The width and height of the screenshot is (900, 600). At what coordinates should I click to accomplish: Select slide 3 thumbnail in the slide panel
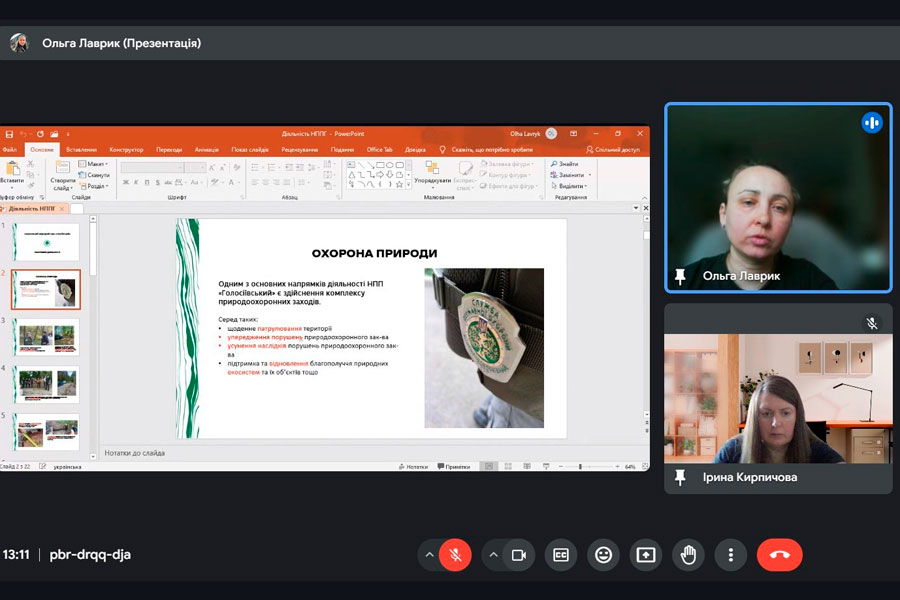[x=46, y=336]
